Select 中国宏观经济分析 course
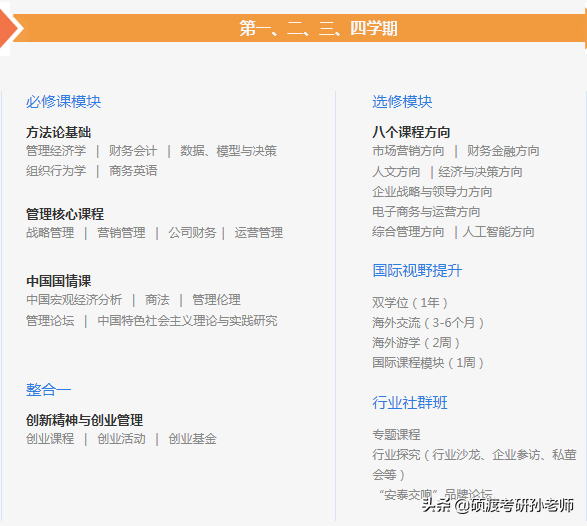The width and height of the screenshot is (587, 526). tap(74, 300)
